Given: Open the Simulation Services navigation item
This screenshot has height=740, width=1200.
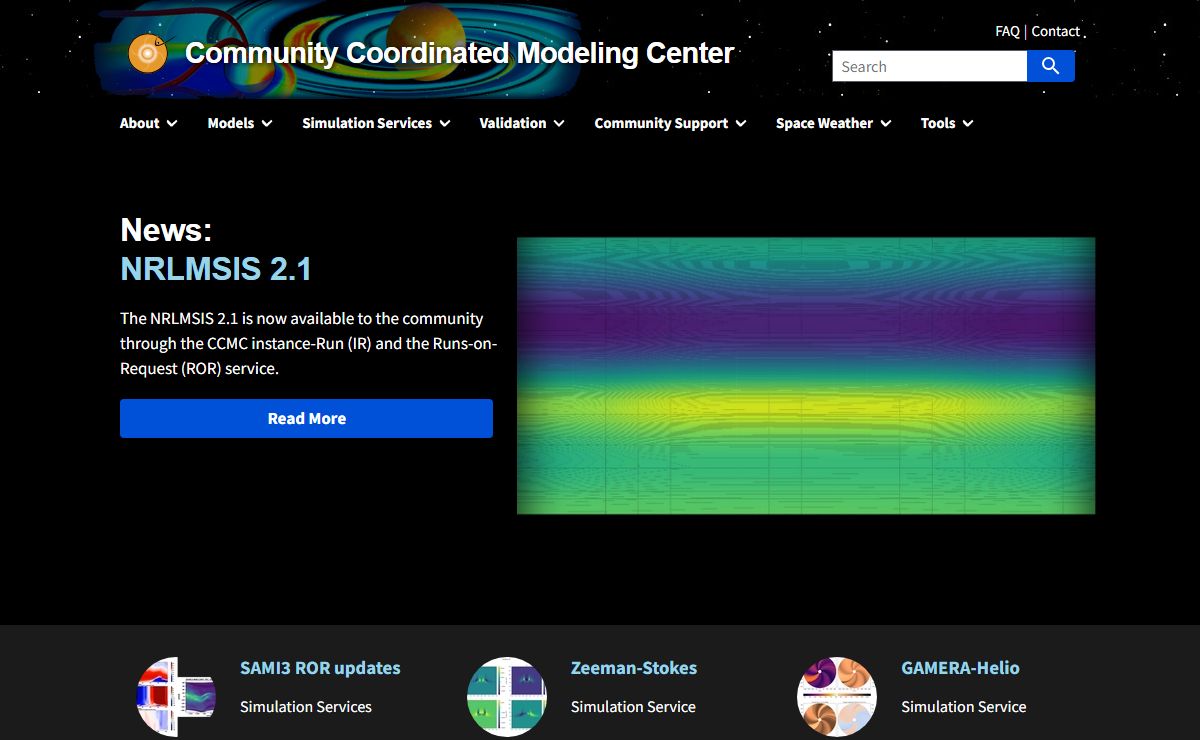Looking at the screenshot, I should [x=367, y=123].
